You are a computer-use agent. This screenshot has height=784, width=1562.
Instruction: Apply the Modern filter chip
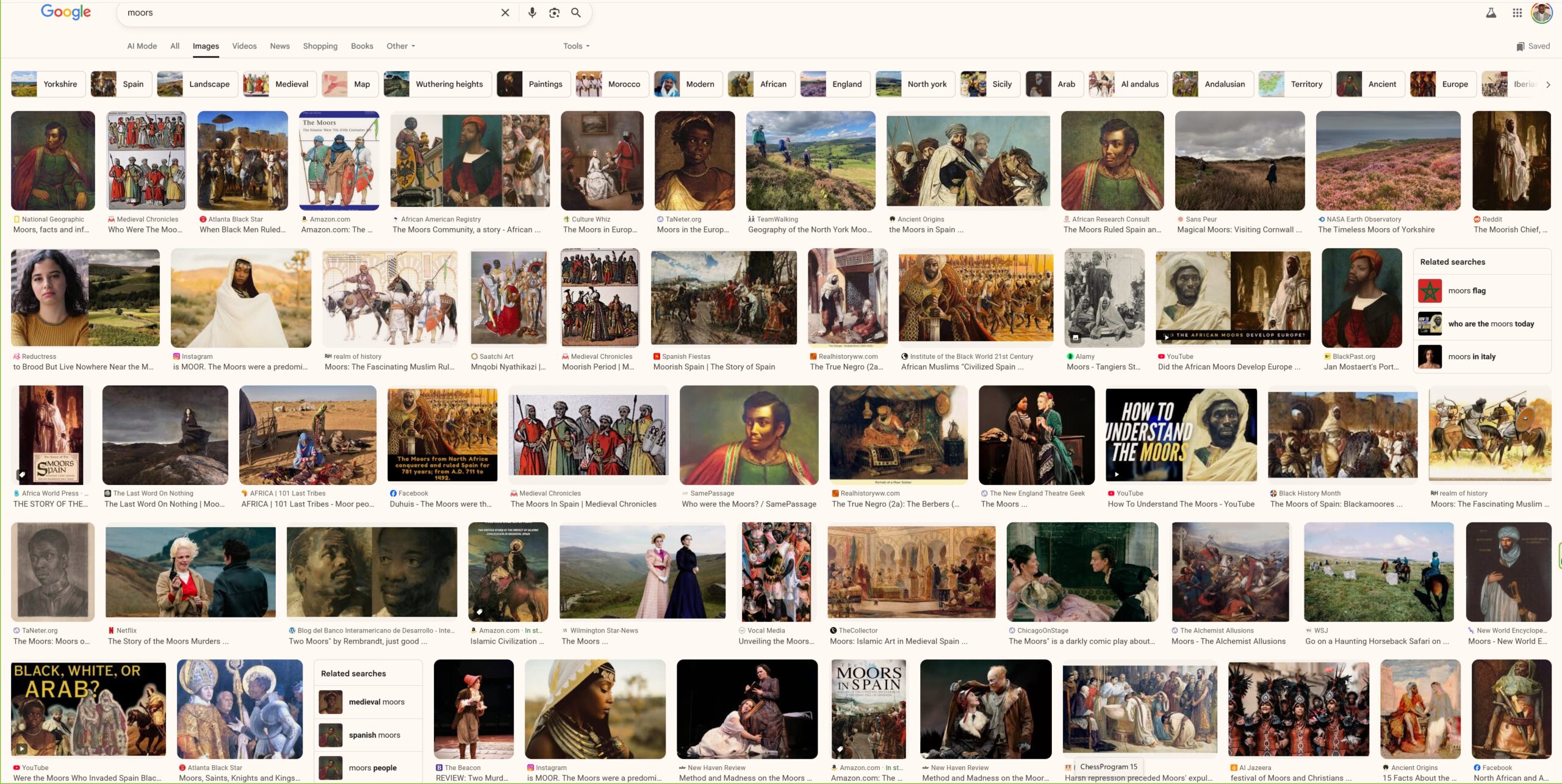[688, 84]
